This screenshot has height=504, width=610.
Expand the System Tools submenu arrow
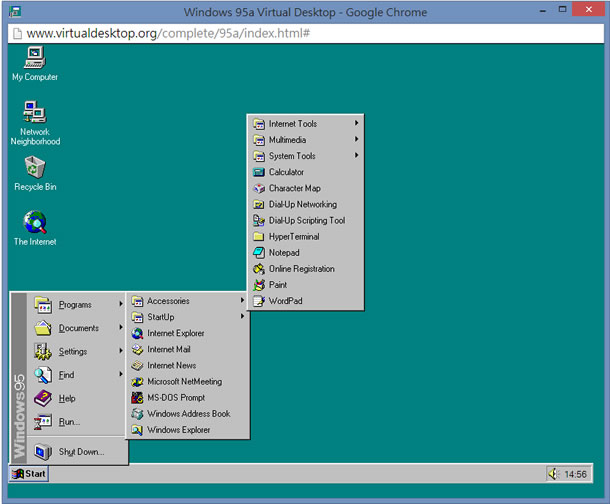356,156
